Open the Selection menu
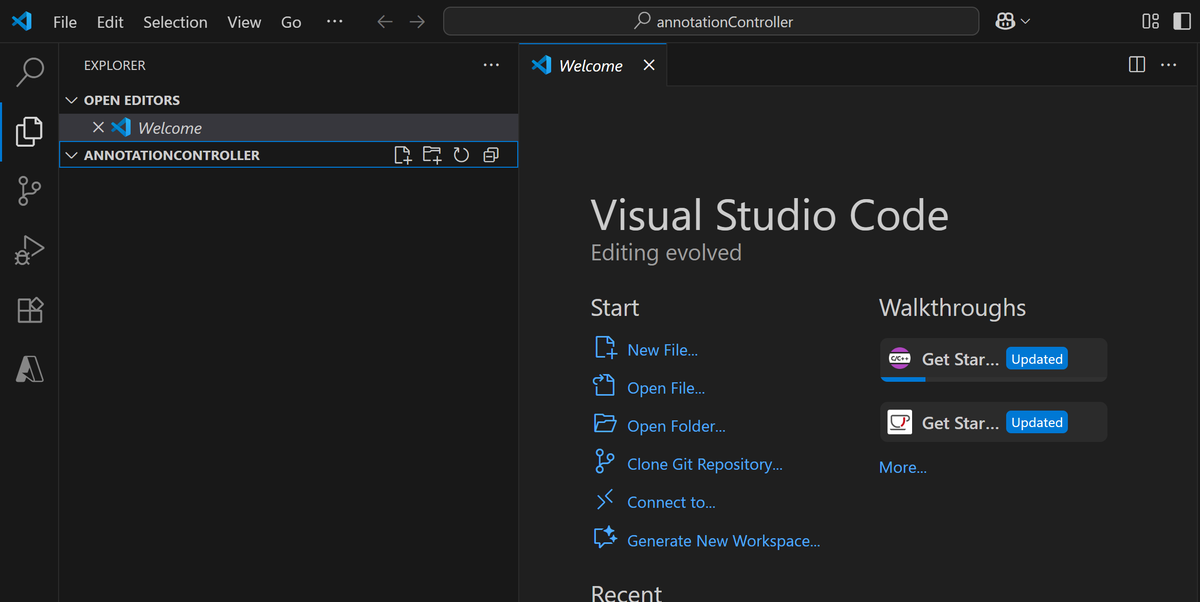The width and height of the screenshot is (1200, 602). click(x=175, y=22)
